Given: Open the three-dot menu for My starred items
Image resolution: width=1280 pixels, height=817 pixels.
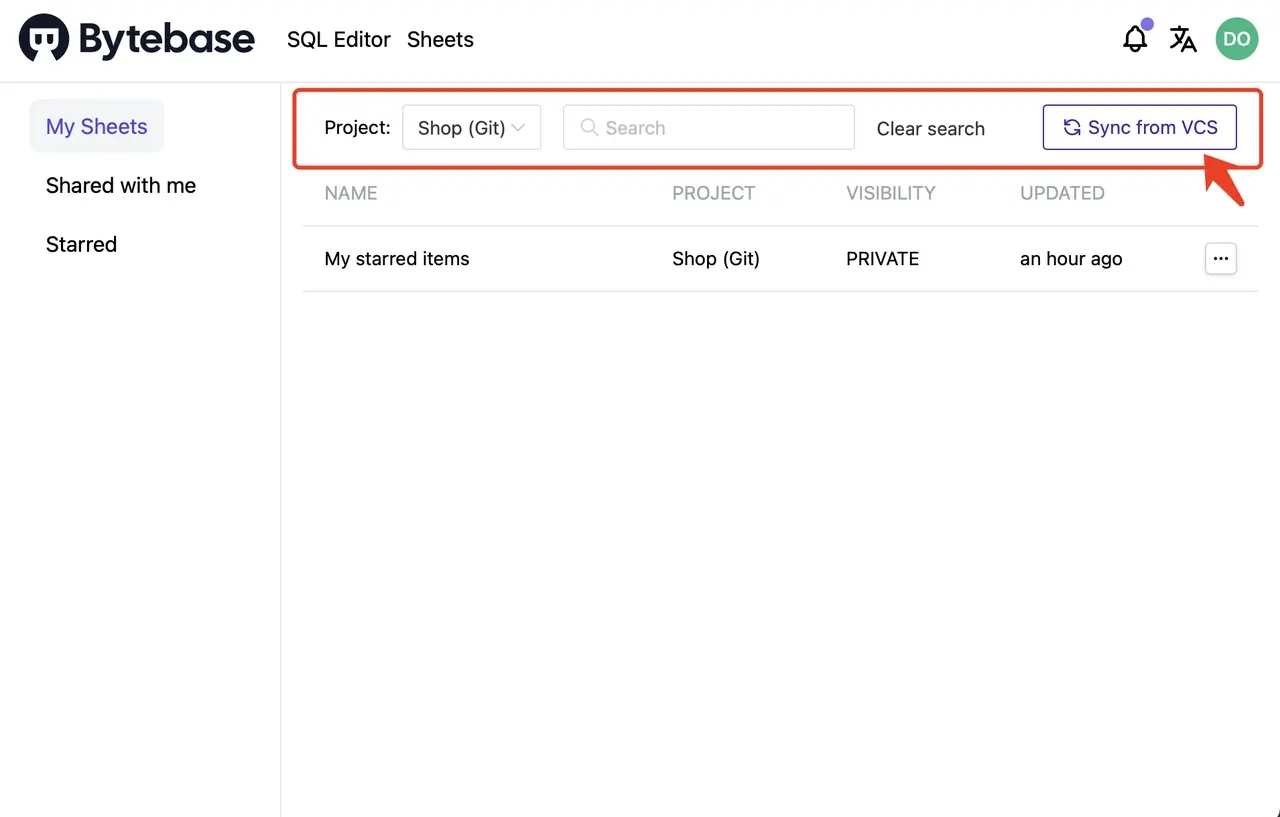Looking at the screenshot, I should tap(1220, 258).
